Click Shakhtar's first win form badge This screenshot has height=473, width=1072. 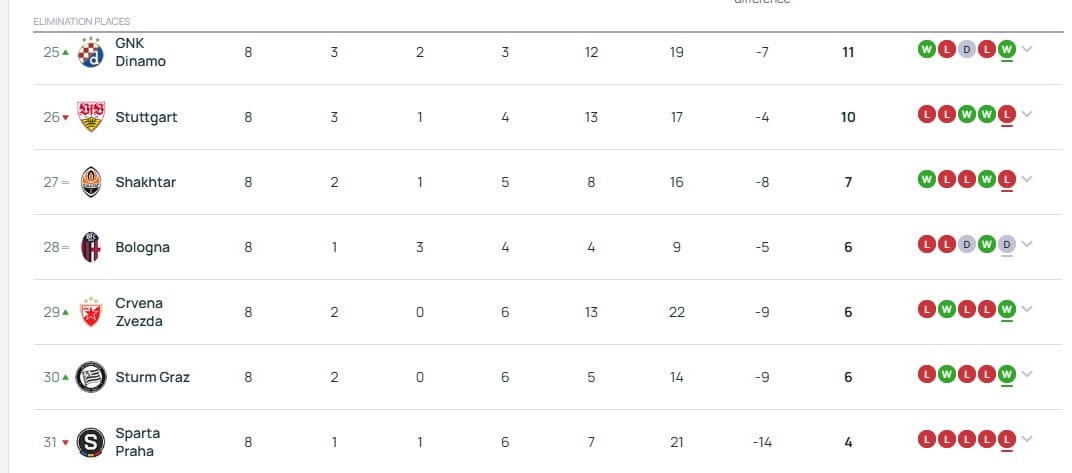tap(926, 179)
